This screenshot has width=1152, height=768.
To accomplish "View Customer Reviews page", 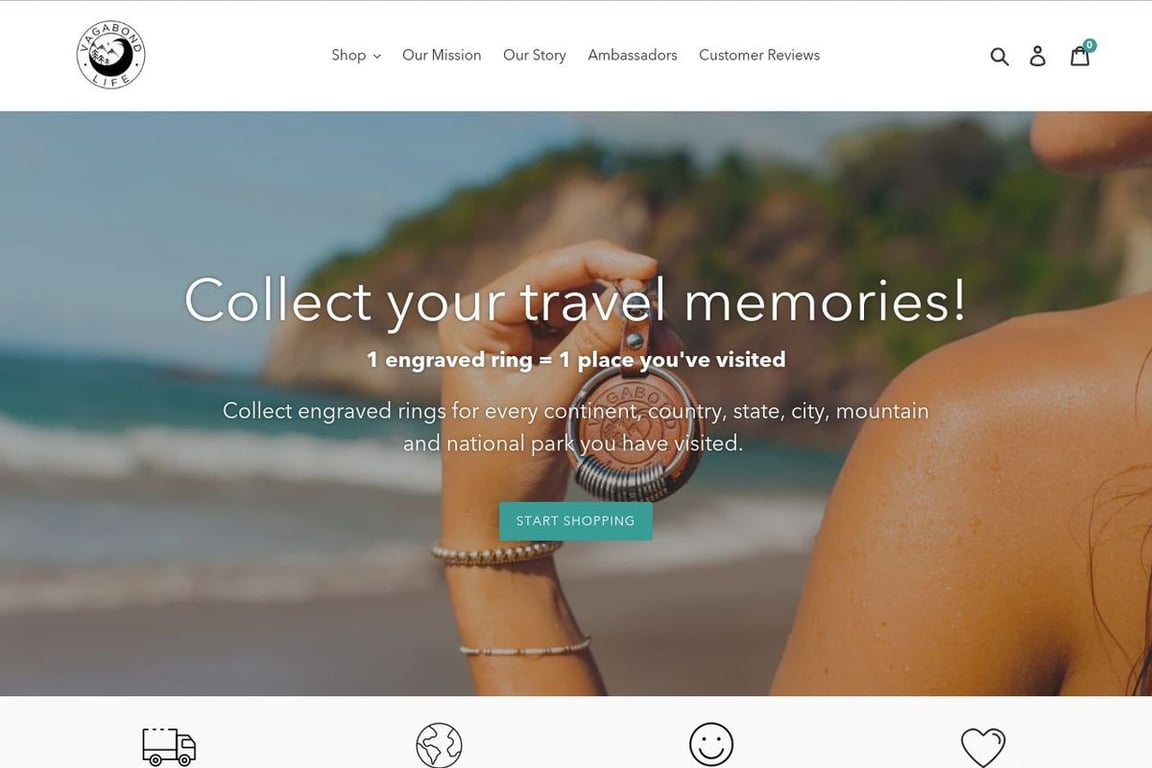I will 759,55.
